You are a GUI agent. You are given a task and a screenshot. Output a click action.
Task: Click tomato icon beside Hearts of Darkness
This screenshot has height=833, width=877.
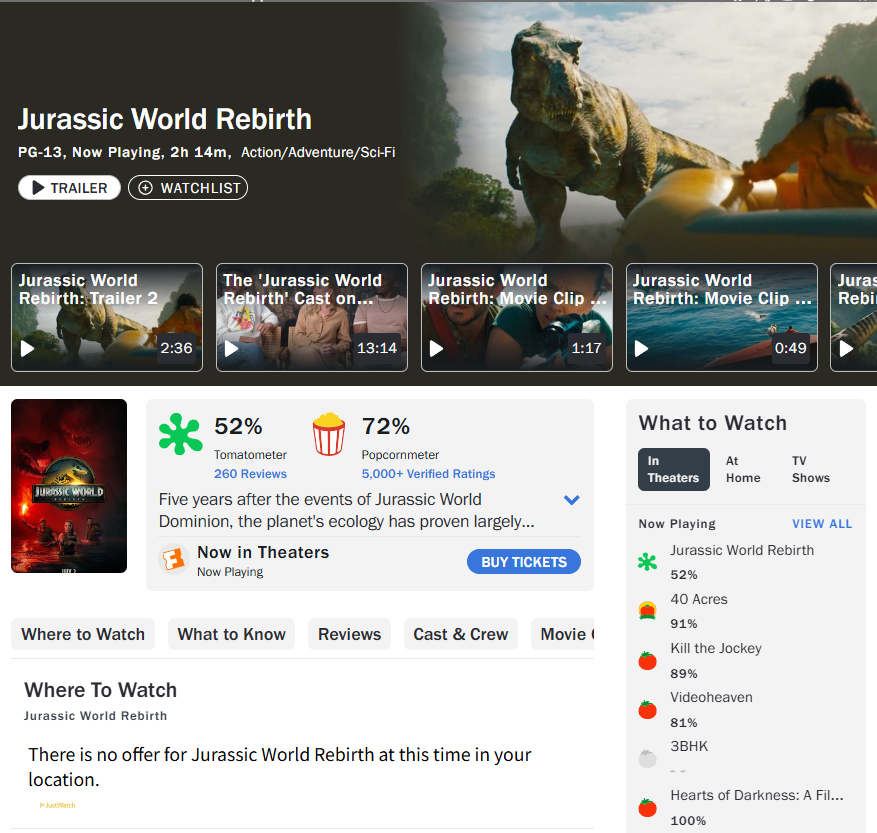pos(647,807)
